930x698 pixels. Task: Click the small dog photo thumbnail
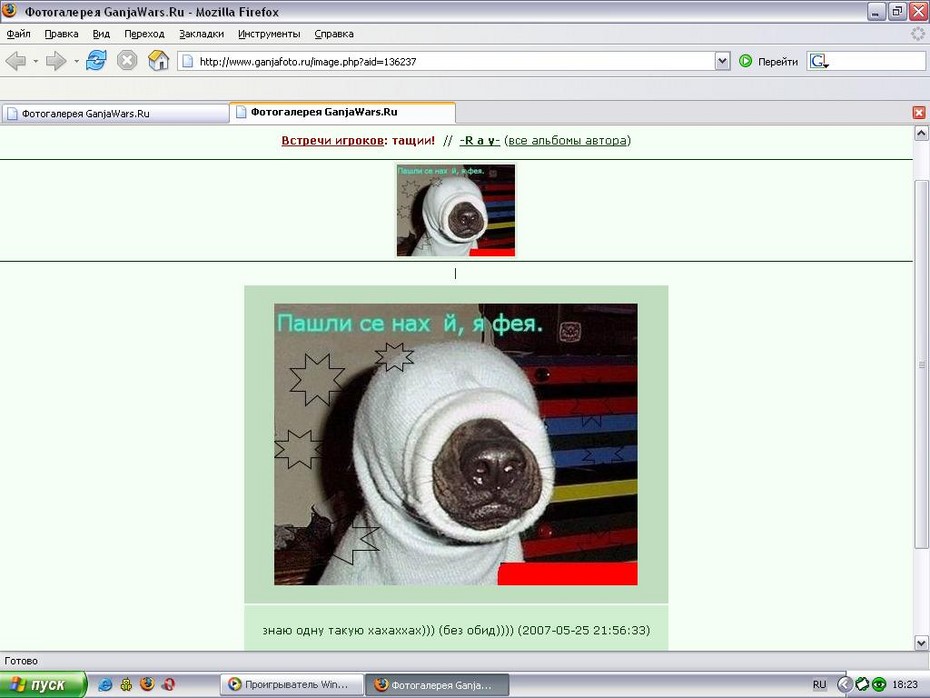coord(456,211)
